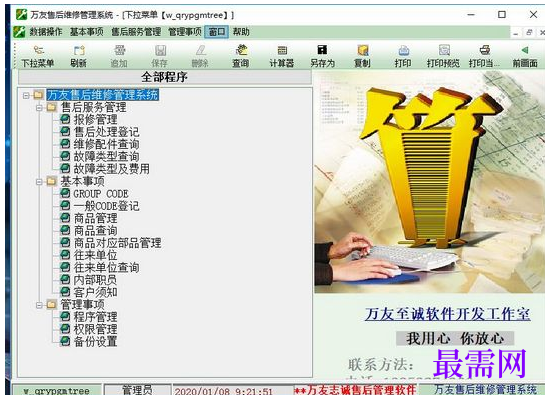
Task: Click the 万友售后维修管理系统 status bar label
Action: [x=485, y=389]
